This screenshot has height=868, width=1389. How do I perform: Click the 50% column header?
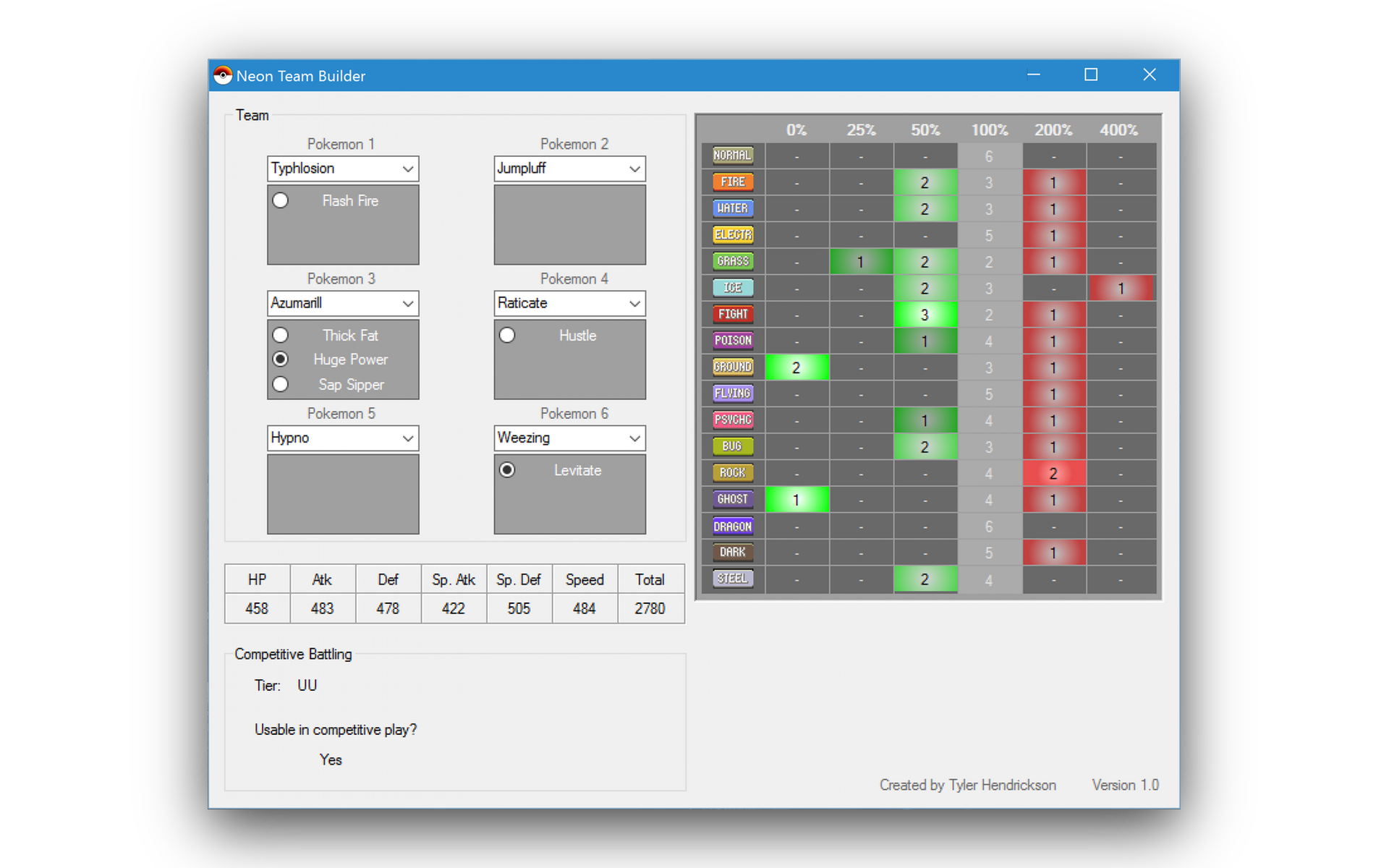point(925,130)
